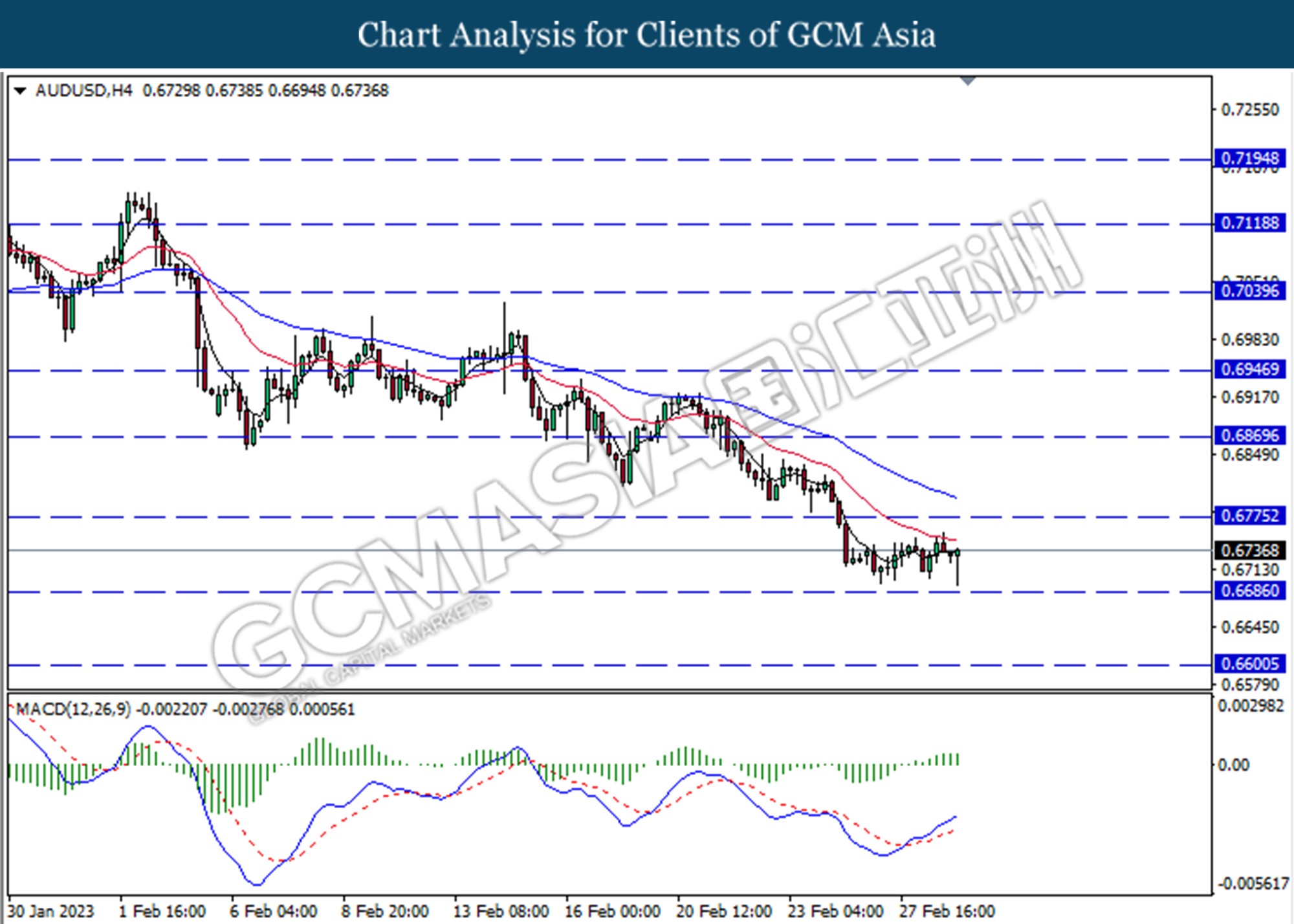Click the 30 Jan 2023 date label
Viewport: 1294px width, 924px height.
click(51, 912)
